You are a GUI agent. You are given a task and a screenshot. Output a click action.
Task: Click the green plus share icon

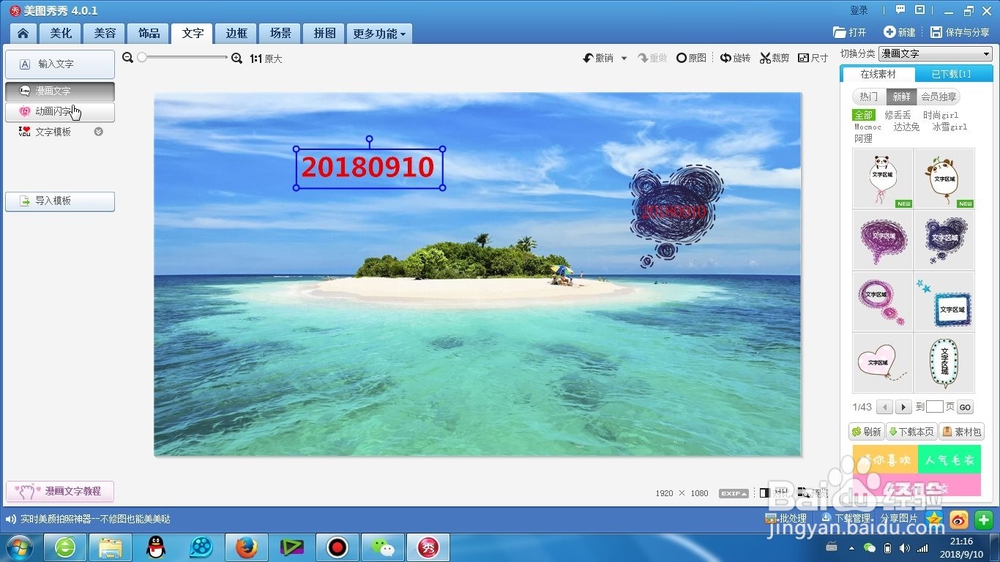point(983,520)
